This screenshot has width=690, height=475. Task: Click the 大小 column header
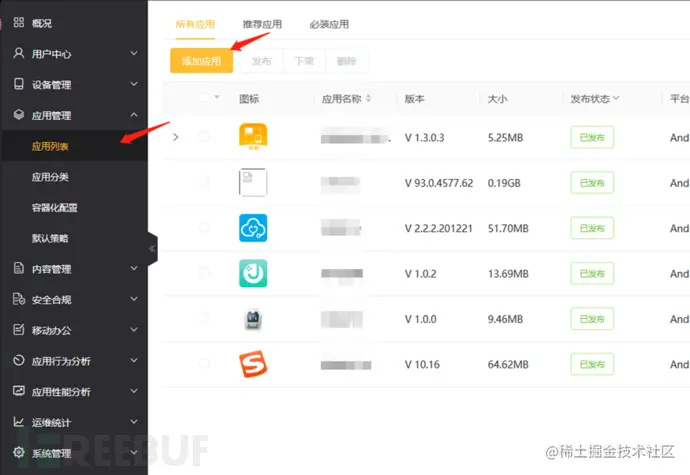[497, 99]
